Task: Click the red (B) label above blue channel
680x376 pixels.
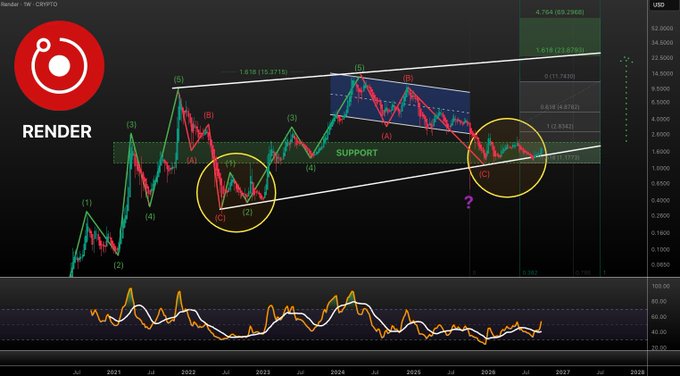Action: 408,78
